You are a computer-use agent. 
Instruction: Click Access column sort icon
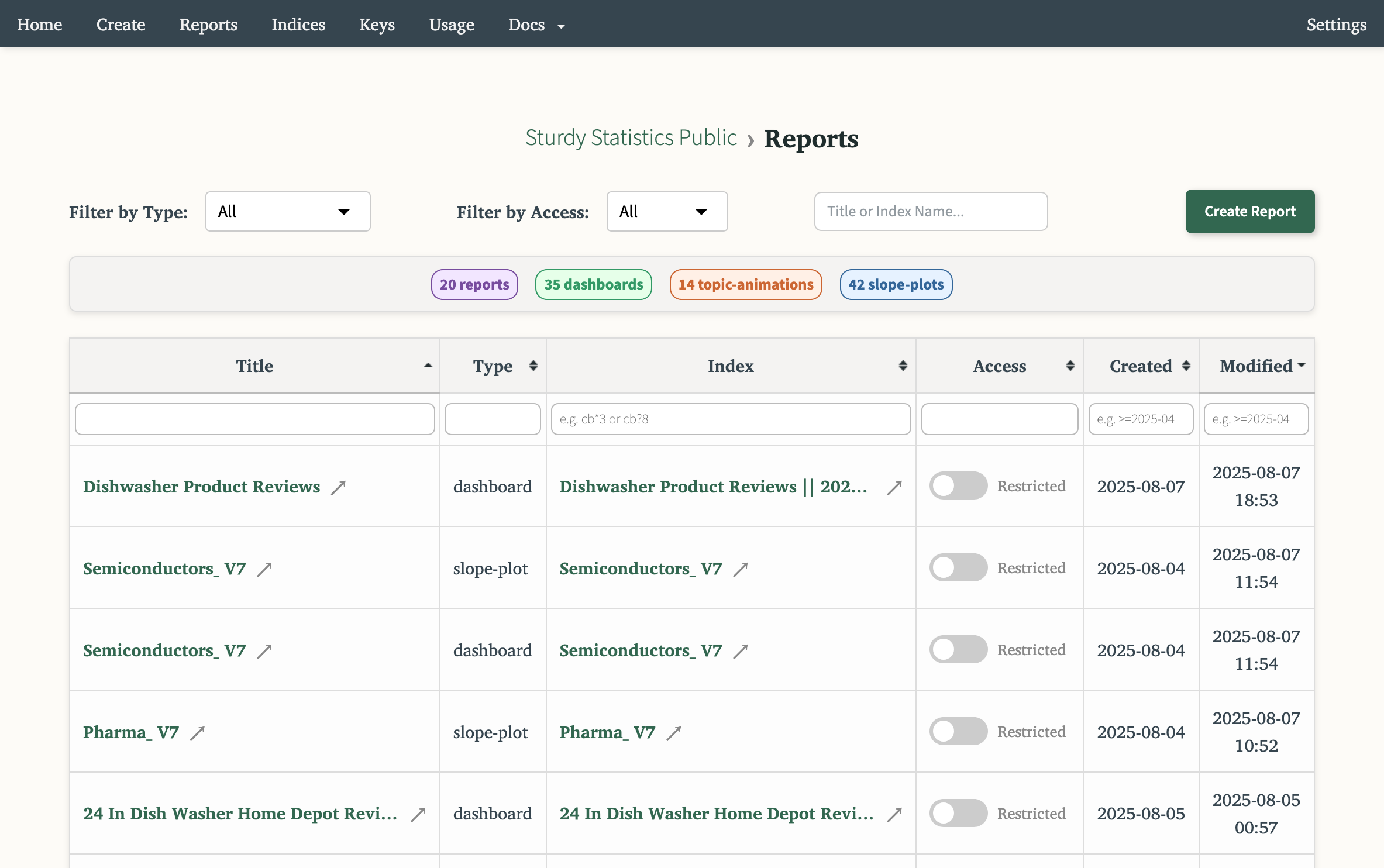coord(1070,366)
